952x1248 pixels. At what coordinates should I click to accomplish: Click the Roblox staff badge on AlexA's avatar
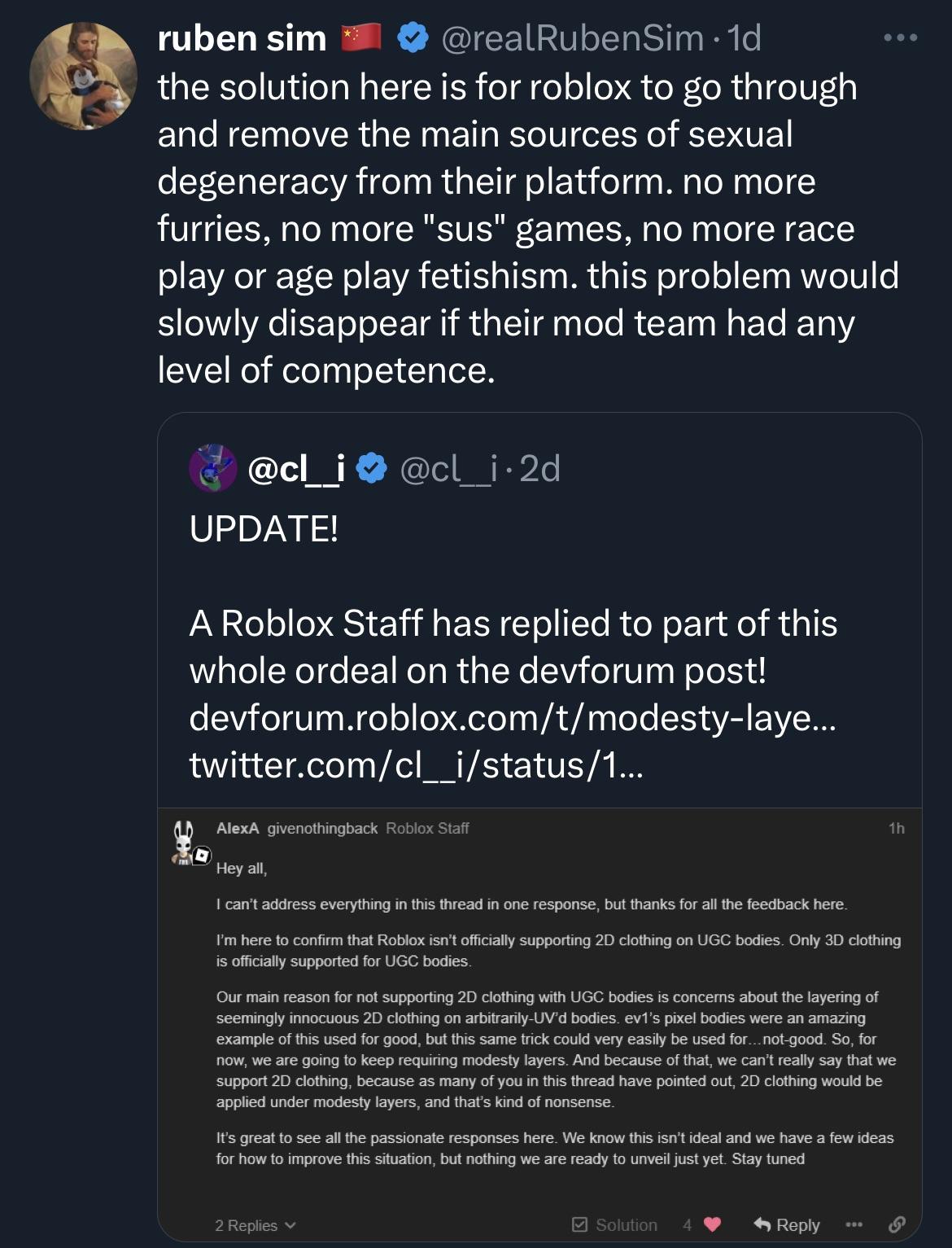pyautogui.click(x=202, y=856)
